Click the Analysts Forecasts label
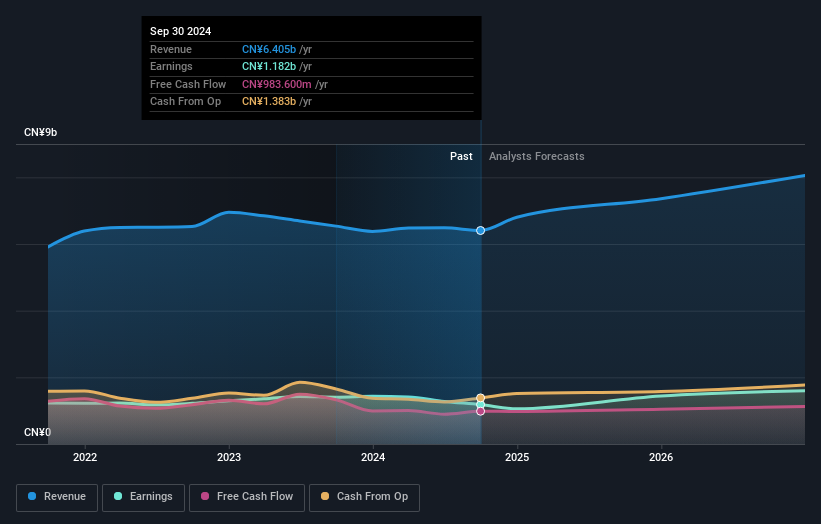The width and height of the screenshot is (821, 524). [537, 156]
